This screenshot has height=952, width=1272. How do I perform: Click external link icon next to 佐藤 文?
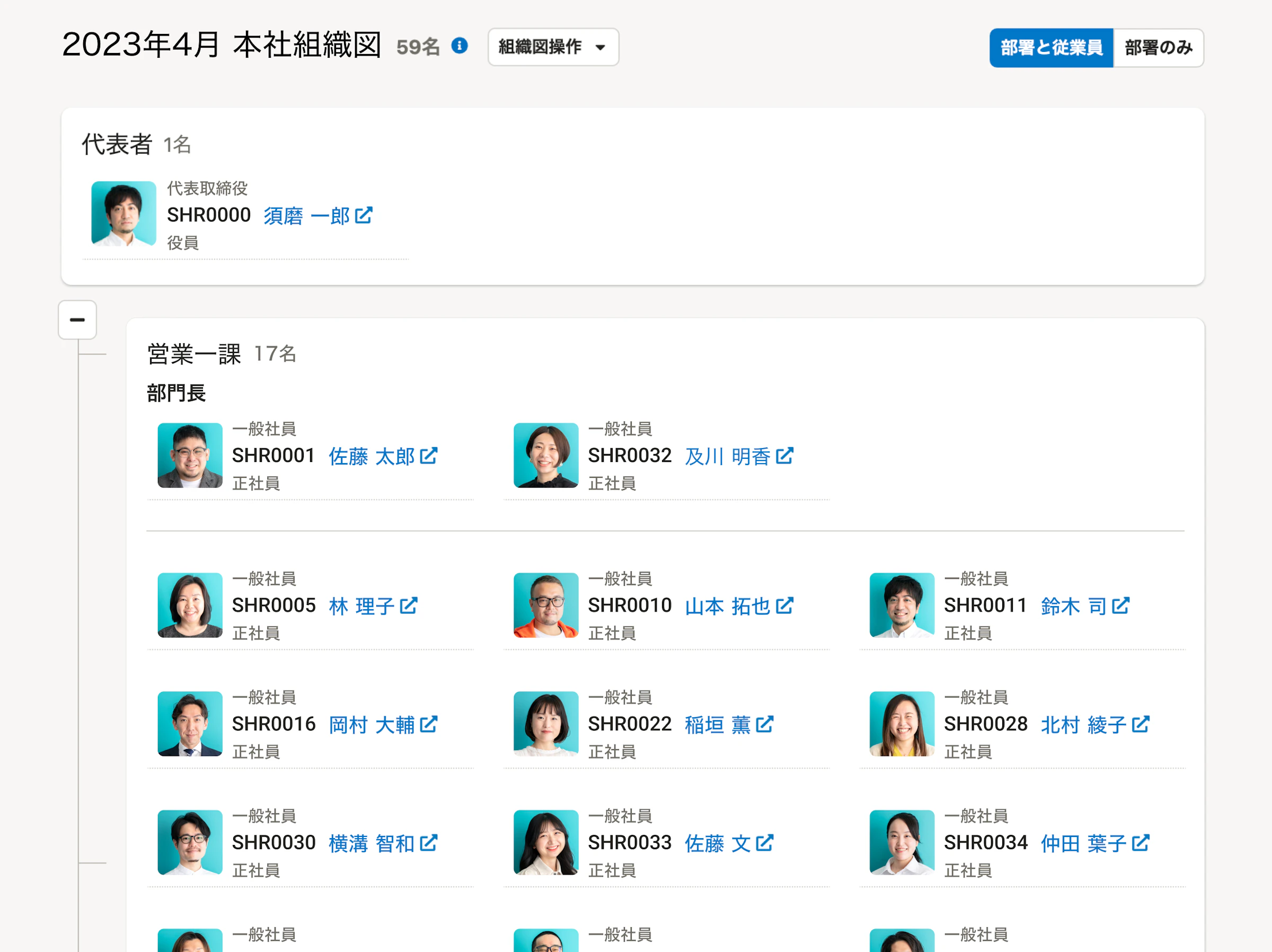(764, 843)
